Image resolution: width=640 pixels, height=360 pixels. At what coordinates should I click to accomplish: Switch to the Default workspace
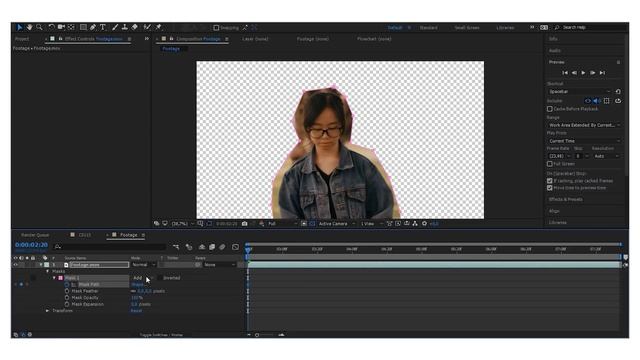click(395, 28)
